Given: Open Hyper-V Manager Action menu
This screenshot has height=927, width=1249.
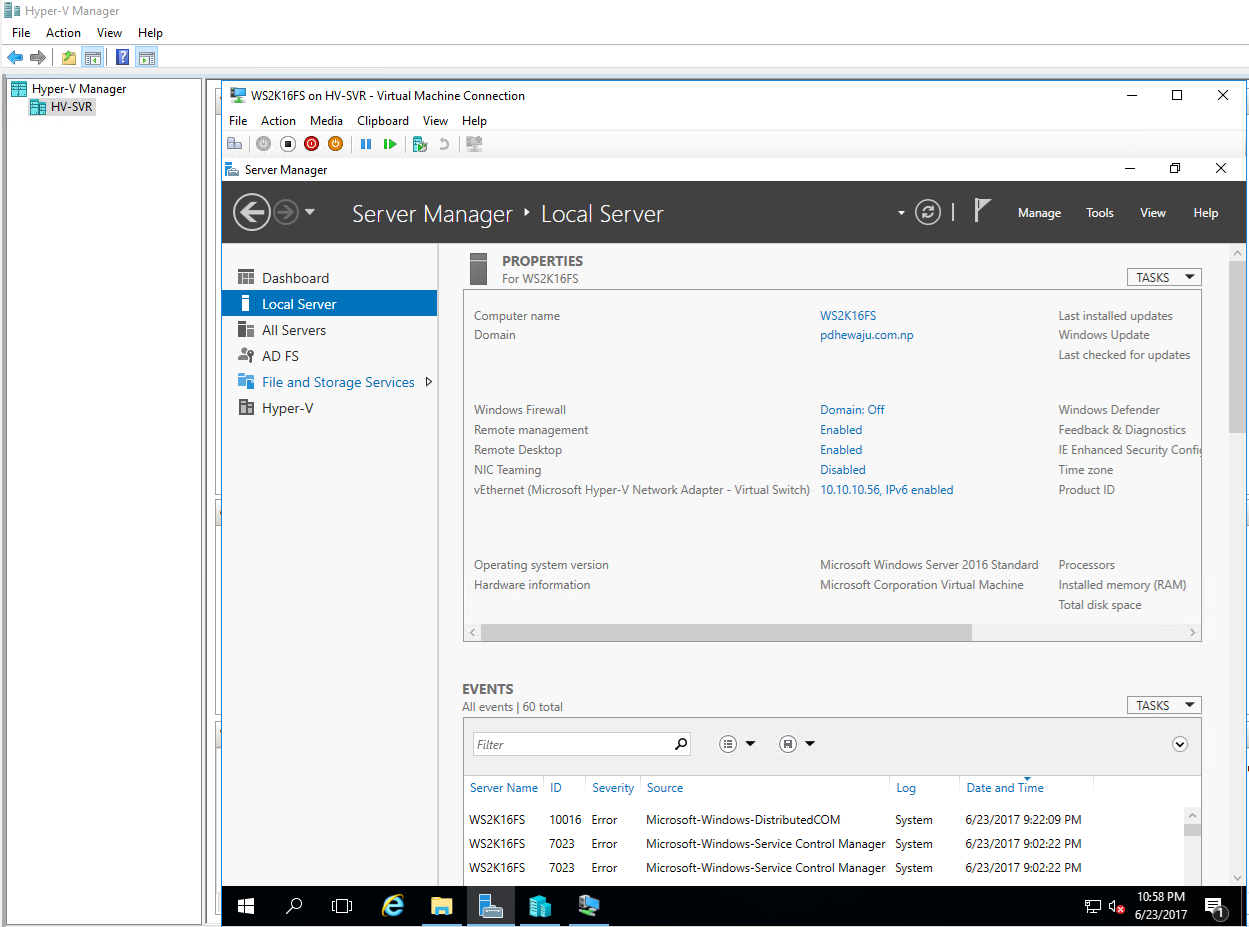Looking at the screenshot, I should [63, 33].
